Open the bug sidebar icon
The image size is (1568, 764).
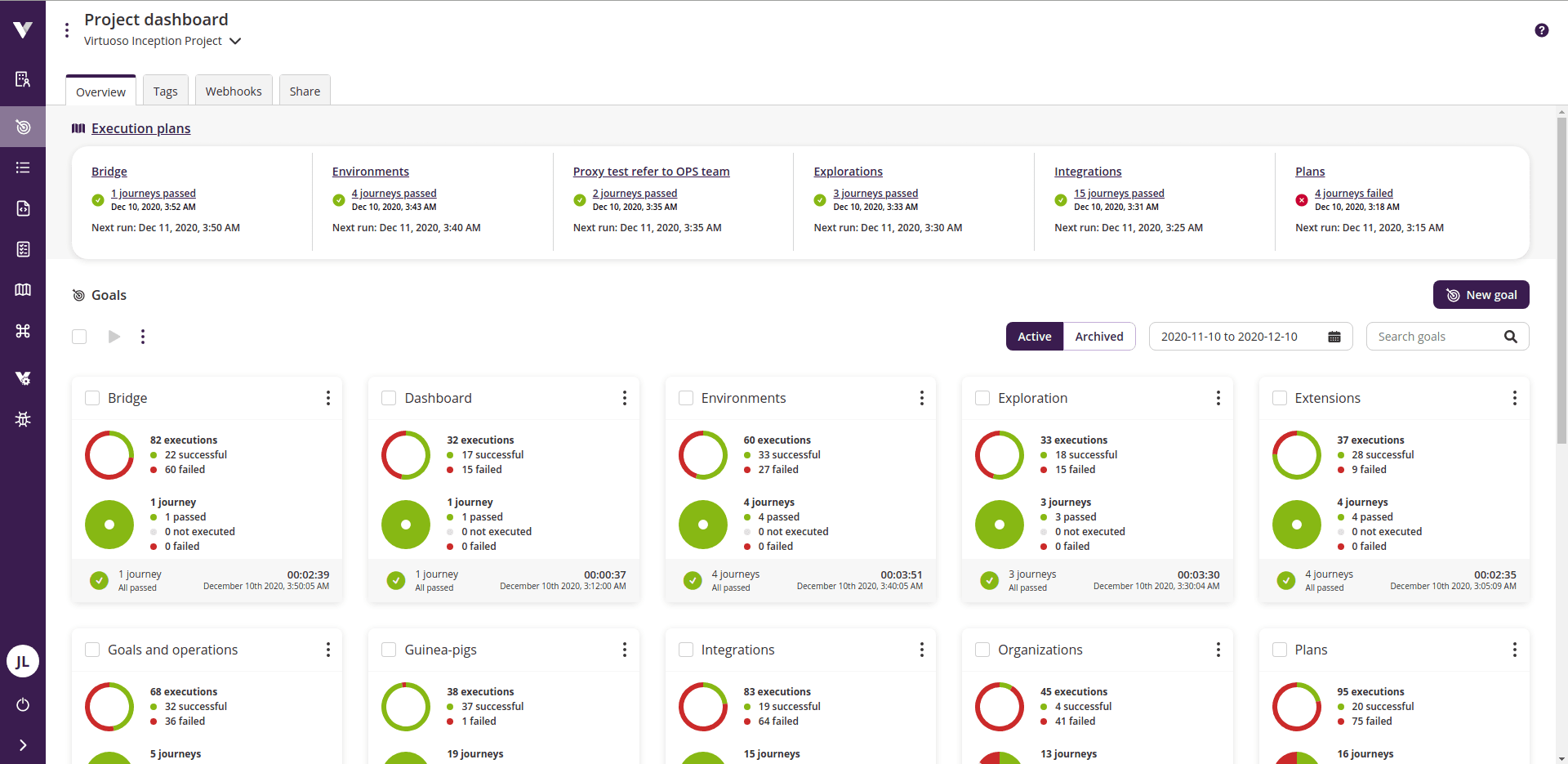[x=23, y=419]
